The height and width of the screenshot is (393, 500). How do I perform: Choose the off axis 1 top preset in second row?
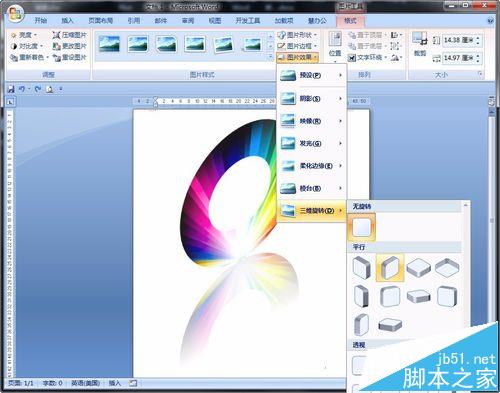tap(419, 296)
